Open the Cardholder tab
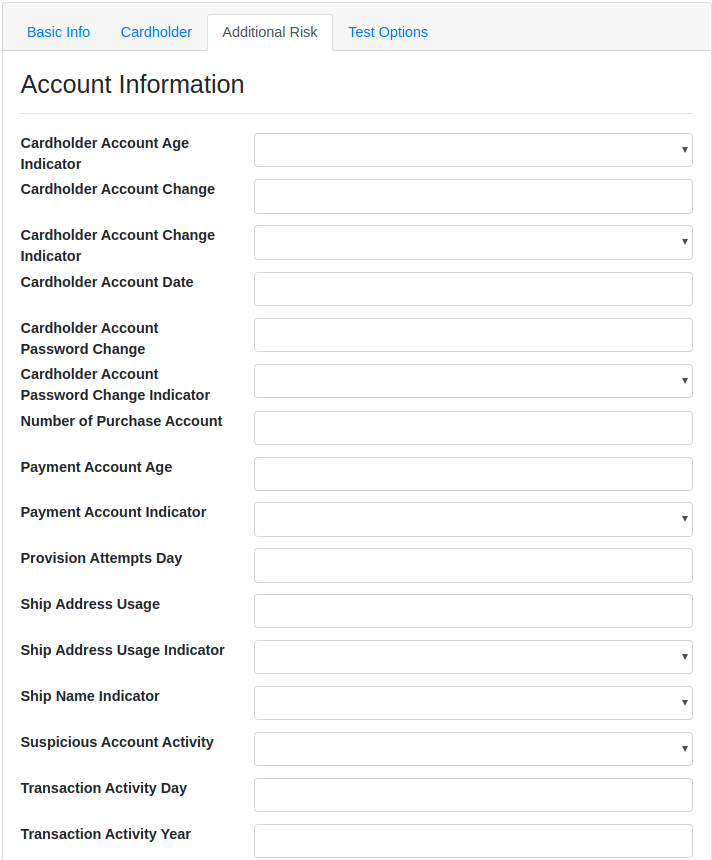This screenshot has width=712, height=860. [x=156, y=32]
